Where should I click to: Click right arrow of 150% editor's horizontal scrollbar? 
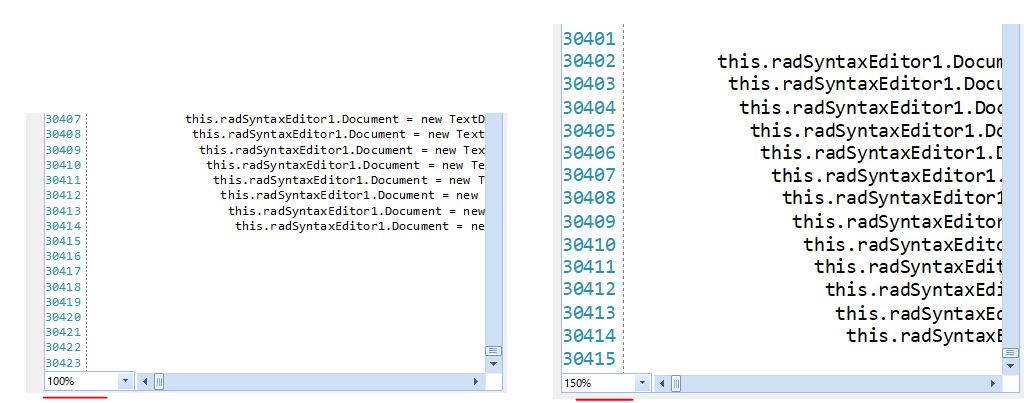(x=994, y=383)
